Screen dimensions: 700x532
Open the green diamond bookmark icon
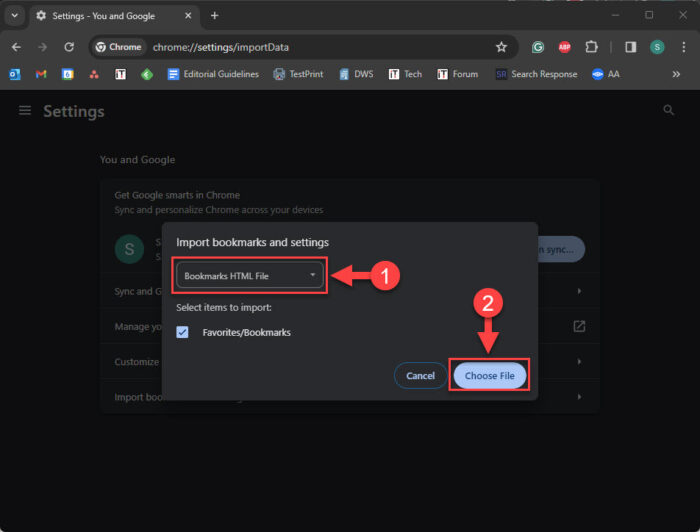pyautogui.click(x=147, y=74)
